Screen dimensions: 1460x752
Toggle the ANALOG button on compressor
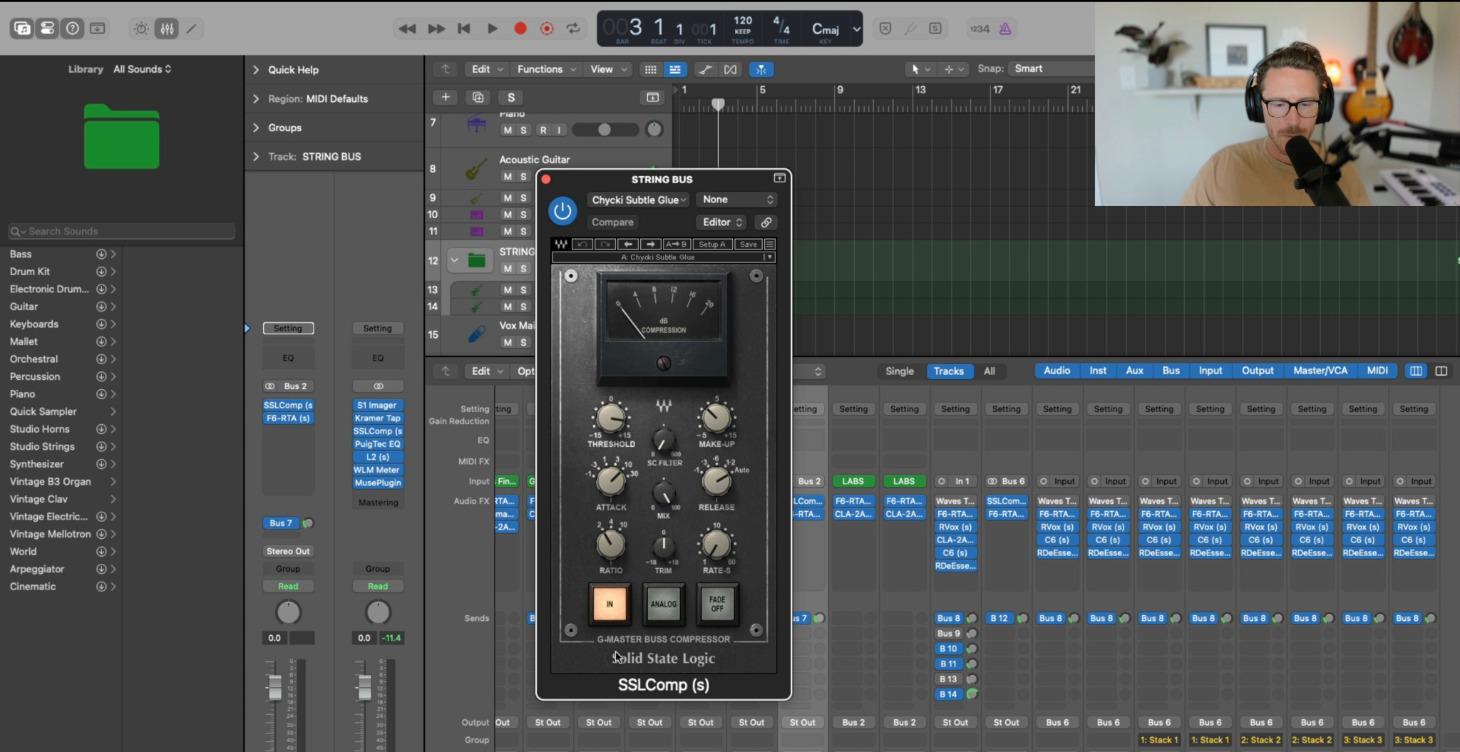(x=663, y=604)
